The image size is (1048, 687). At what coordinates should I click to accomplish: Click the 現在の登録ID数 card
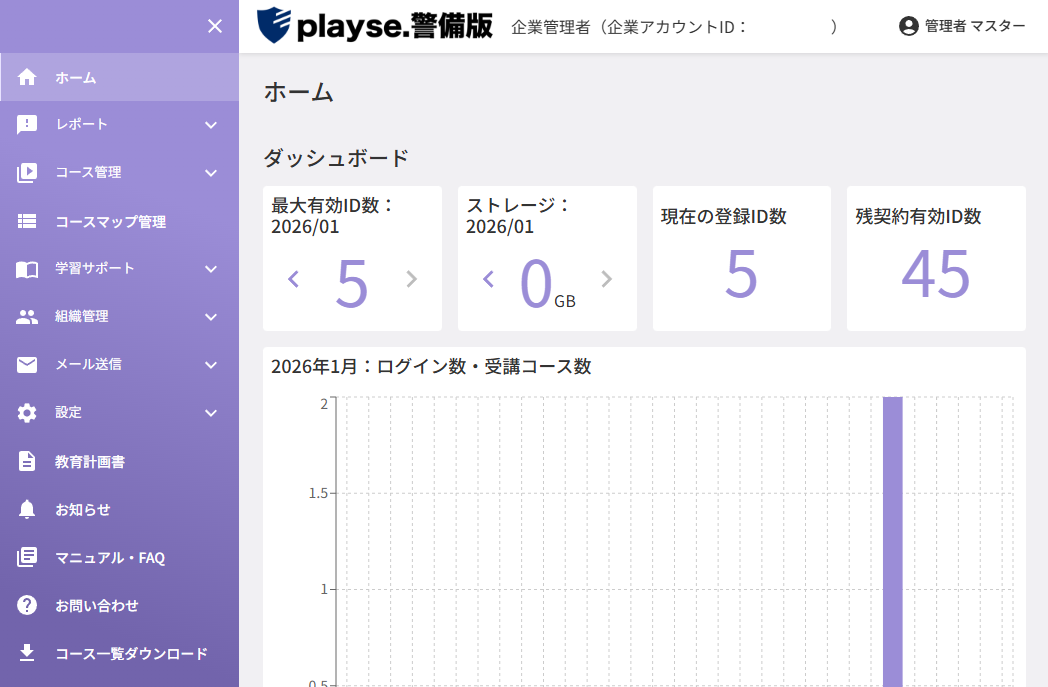click(x=742, y=258)
